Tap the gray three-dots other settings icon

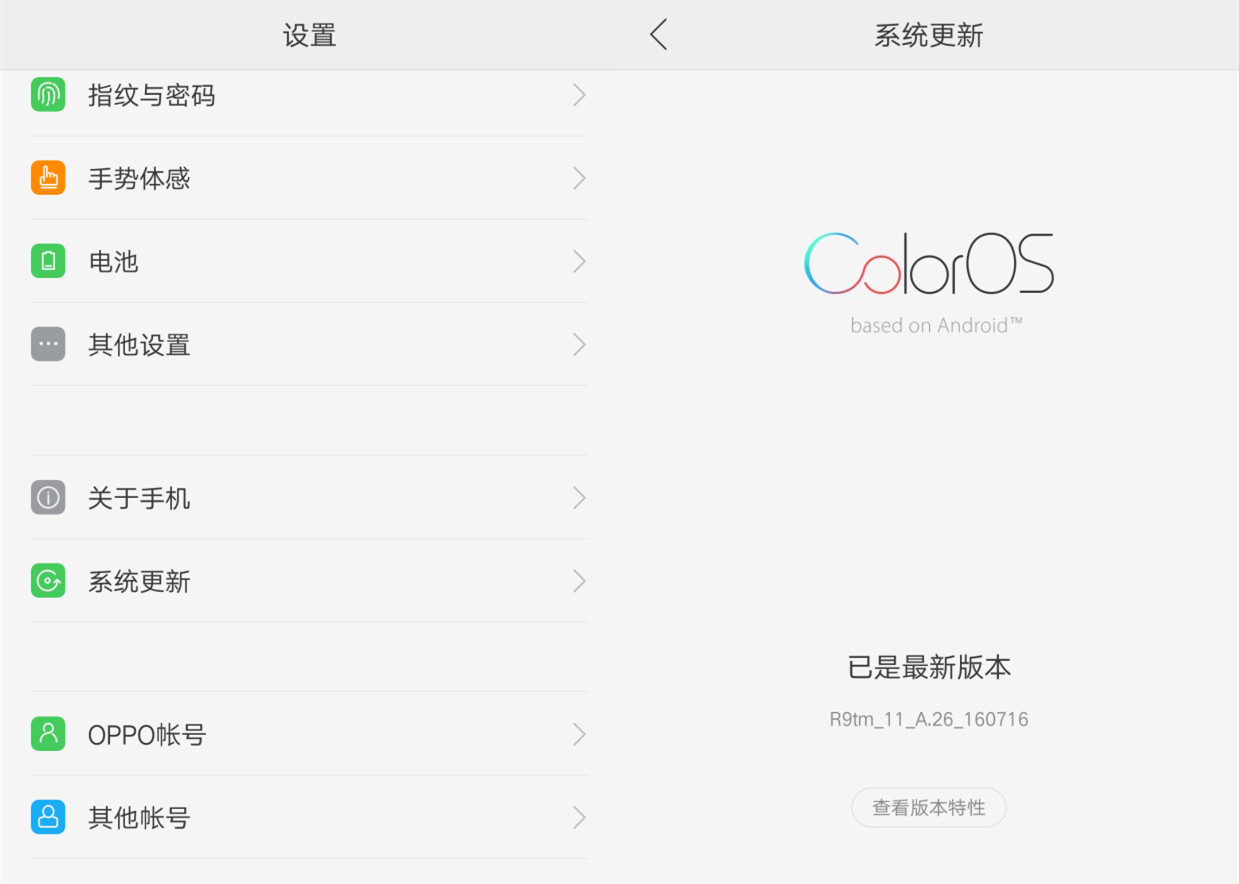coord(48,344)
